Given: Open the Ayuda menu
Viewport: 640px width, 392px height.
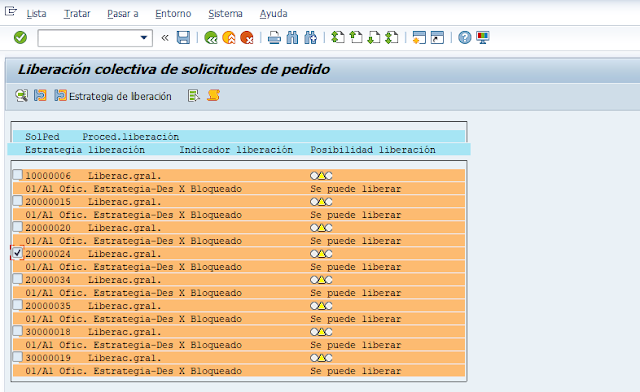Looking at the screenshot, I should (273, 13).
